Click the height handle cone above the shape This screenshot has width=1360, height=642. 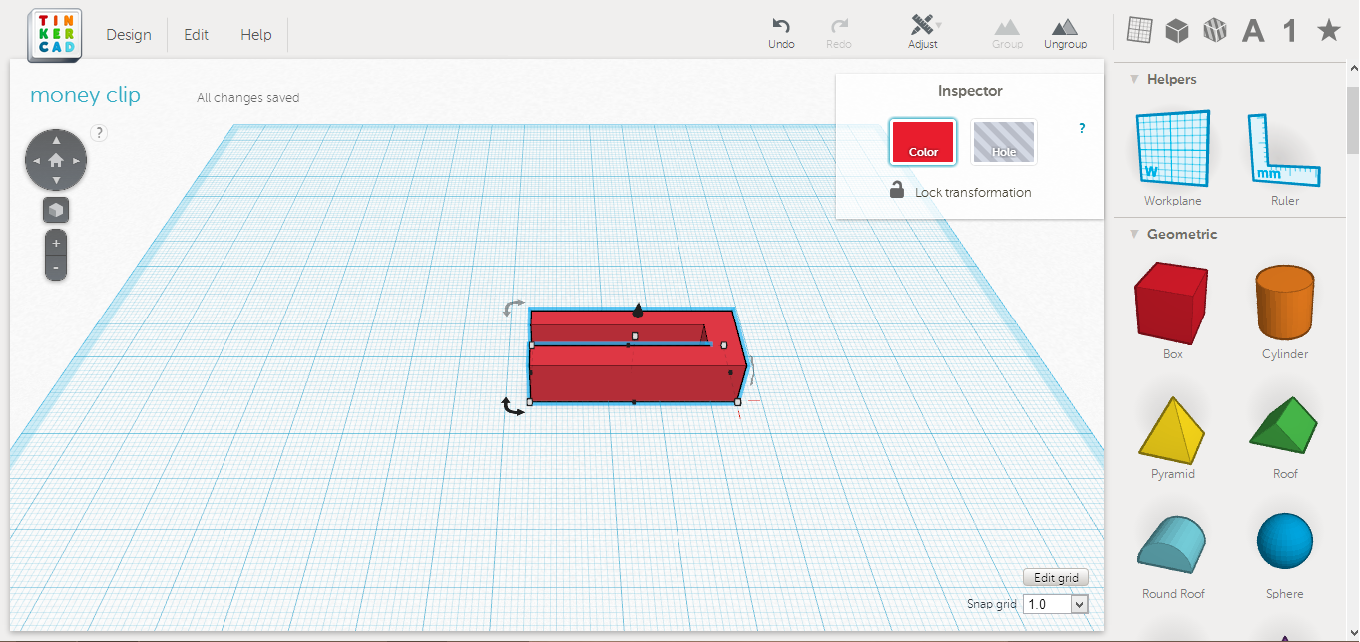(x=638, y=310)
